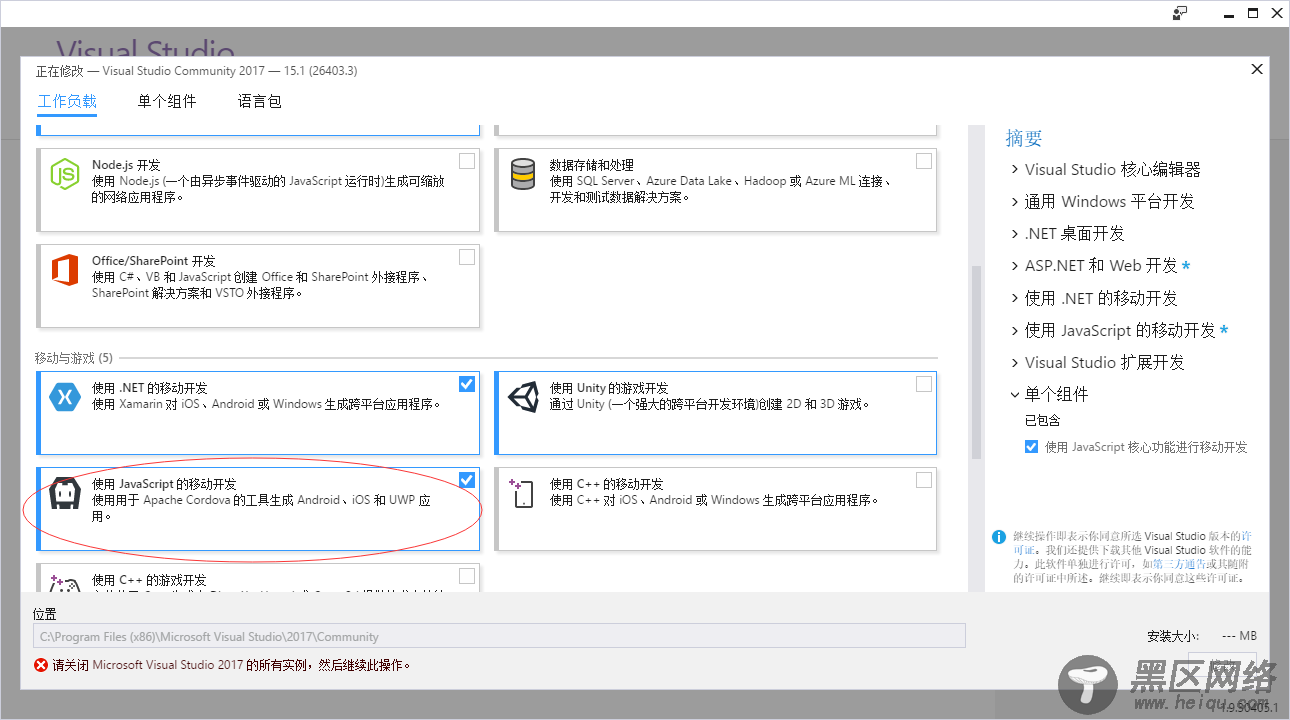This screenshot has width=1290, height=720.
Task: Uncheck 使用 JavaScript 的移动开发 checkbox
Action: [467, 480]
